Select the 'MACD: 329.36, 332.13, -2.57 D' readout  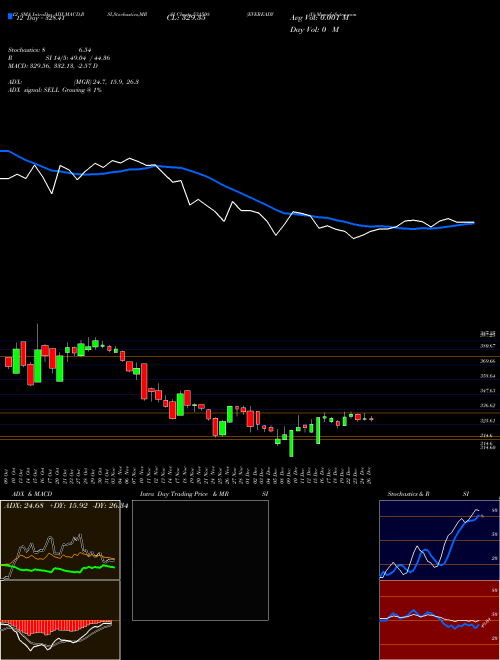point(53,66)
